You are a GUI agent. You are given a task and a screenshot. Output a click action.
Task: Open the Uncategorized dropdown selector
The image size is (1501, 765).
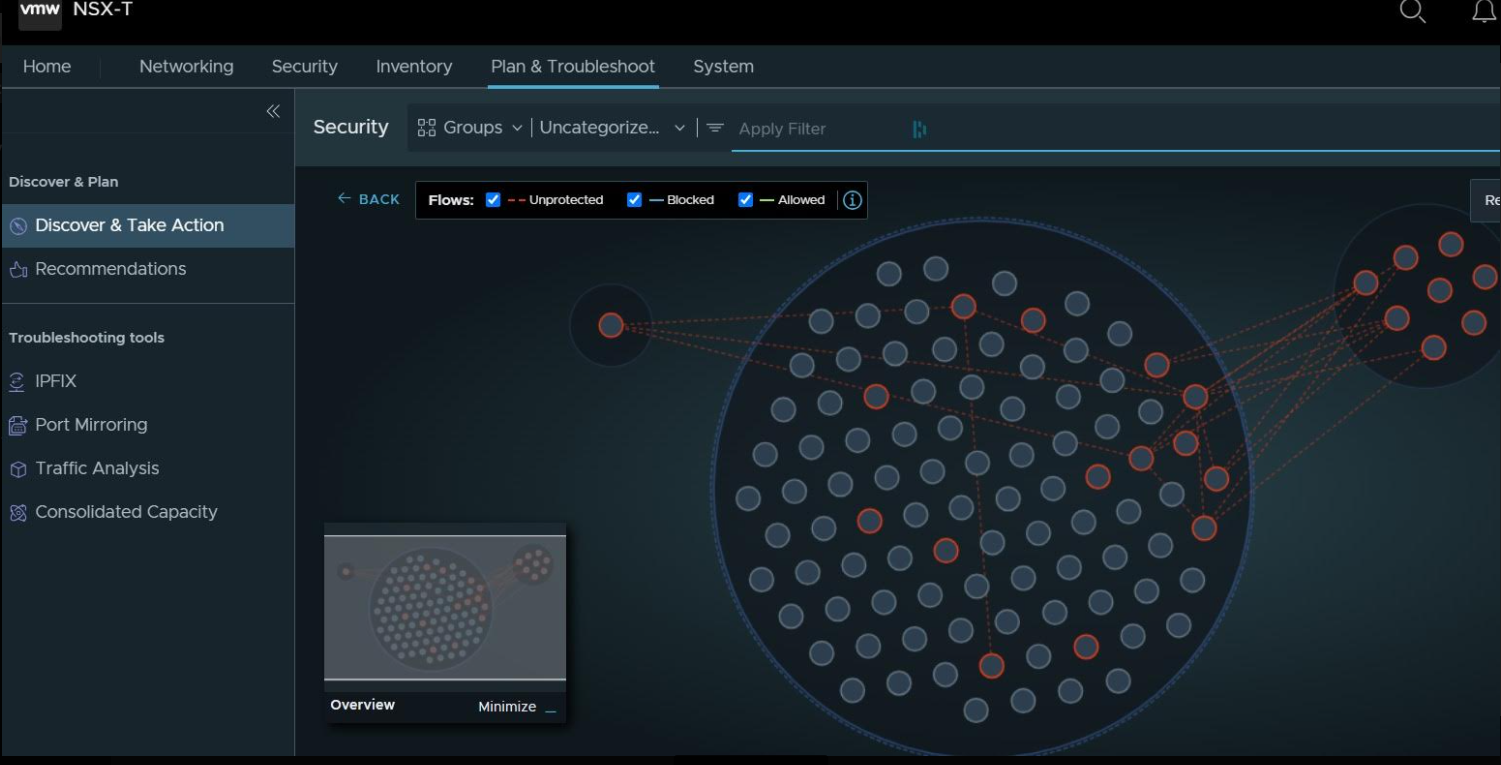pos(612,128)
